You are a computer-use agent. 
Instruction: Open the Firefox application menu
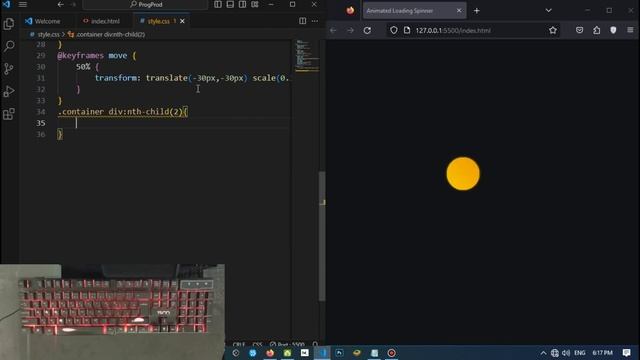[630, 30]
